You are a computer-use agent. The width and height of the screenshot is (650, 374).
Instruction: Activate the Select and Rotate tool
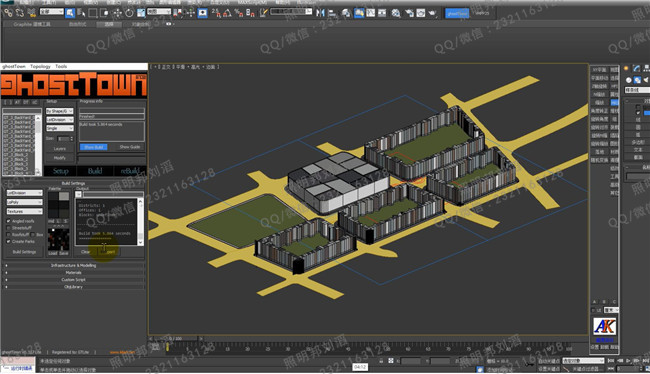tap(129, 13)
